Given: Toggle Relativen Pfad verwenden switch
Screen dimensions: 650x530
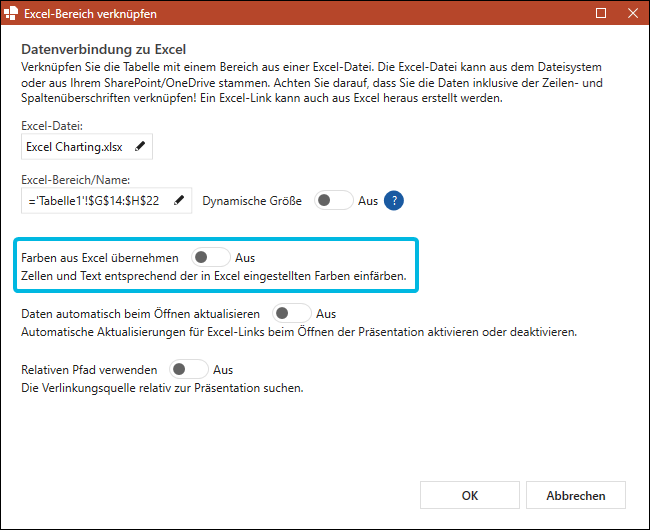Looking at the screenshot, I should (189, 369).
